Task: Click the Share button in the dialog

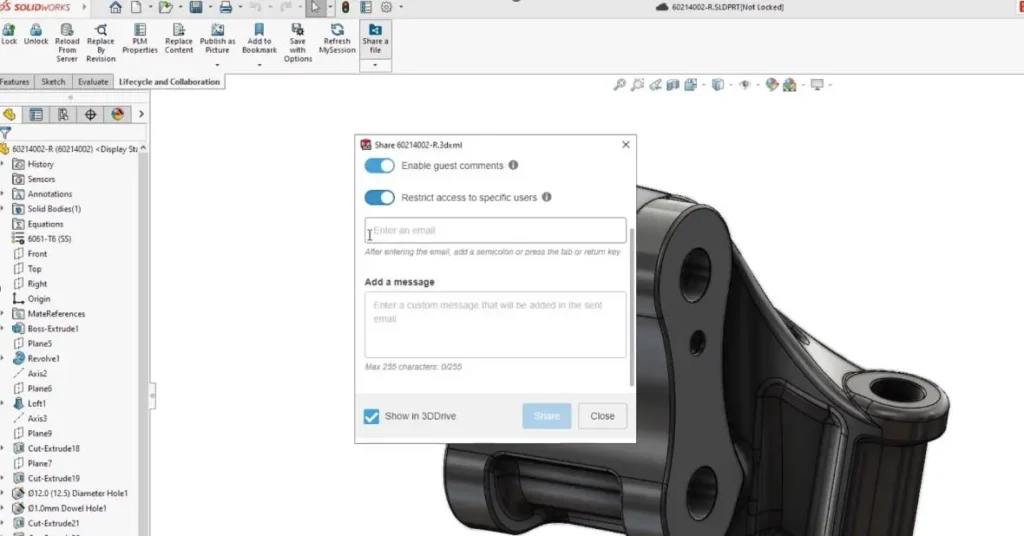Action: [546, 416]
